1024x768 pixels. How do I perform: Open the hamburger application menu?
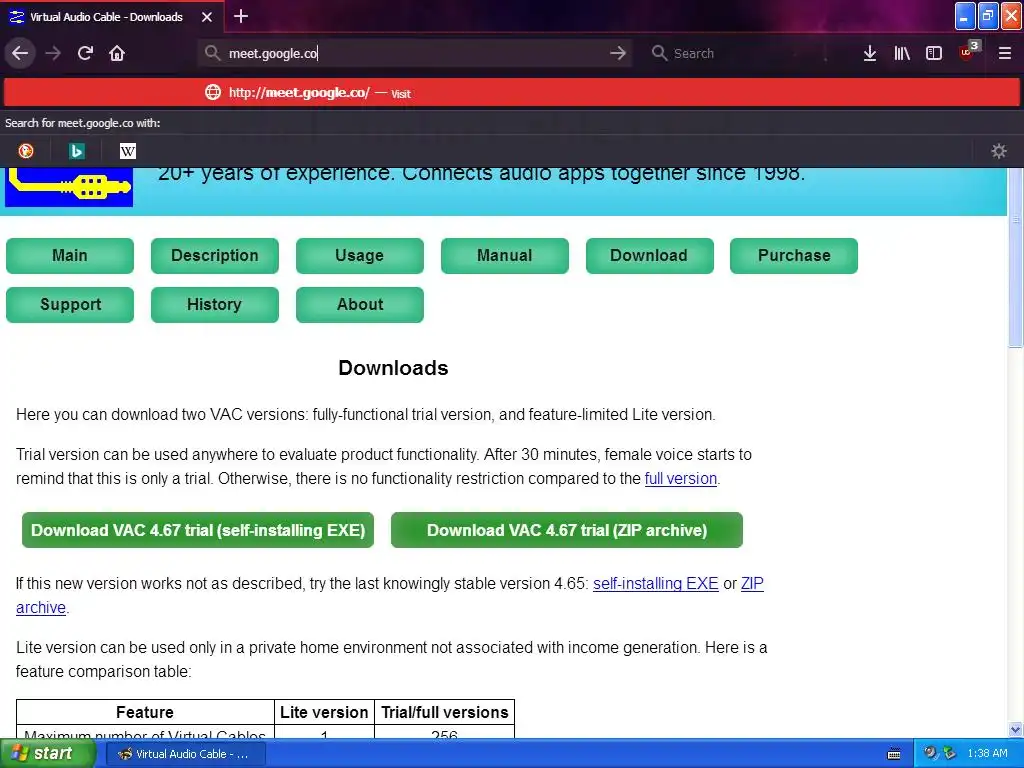coord(1005,54)
